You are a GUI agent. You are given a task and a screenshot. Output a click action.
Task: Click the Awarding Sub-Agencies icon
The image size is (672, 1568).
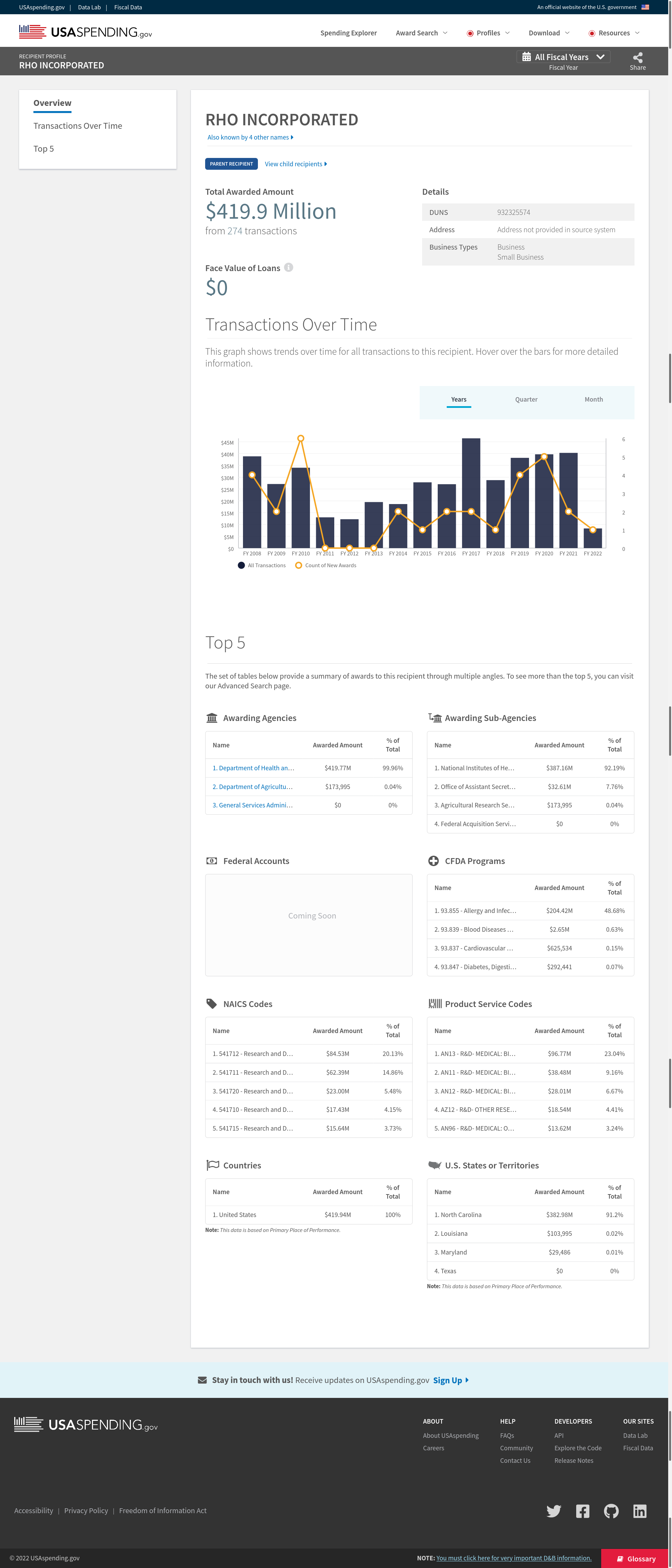[x=435, y=718]
